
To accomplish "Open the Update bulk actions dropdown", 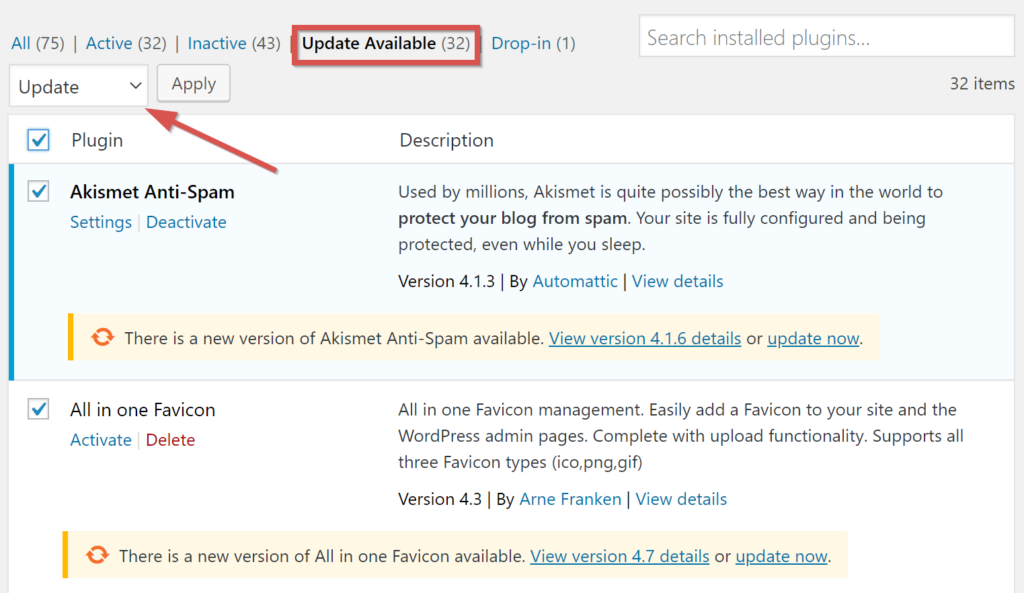I will [x=79, y=86].
